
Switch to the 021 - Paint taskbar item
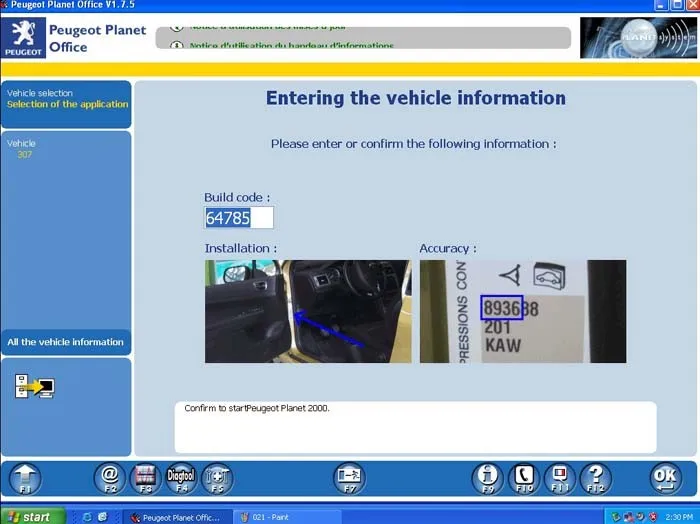288,517
